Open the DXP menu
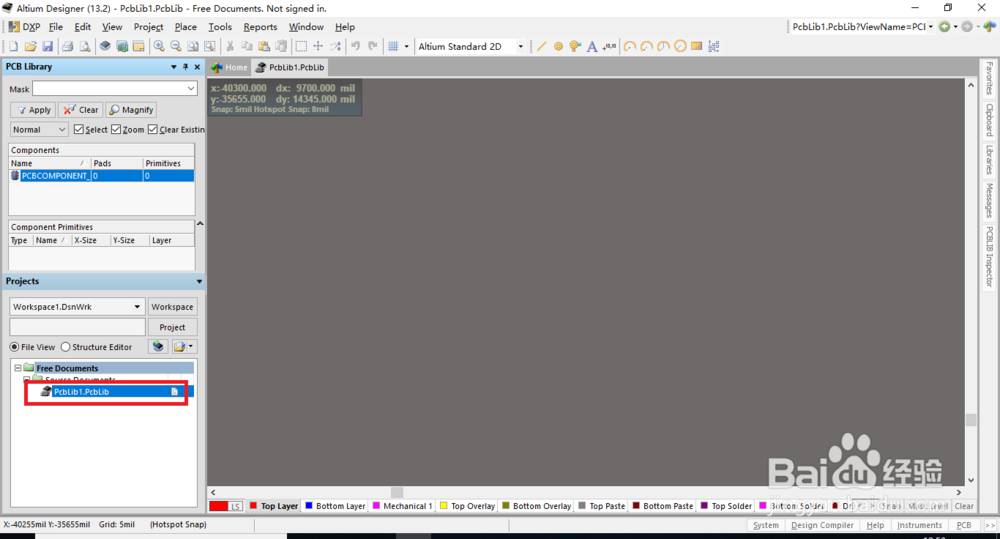This screenshot has width=1000, height=539. tap(25, 27)
